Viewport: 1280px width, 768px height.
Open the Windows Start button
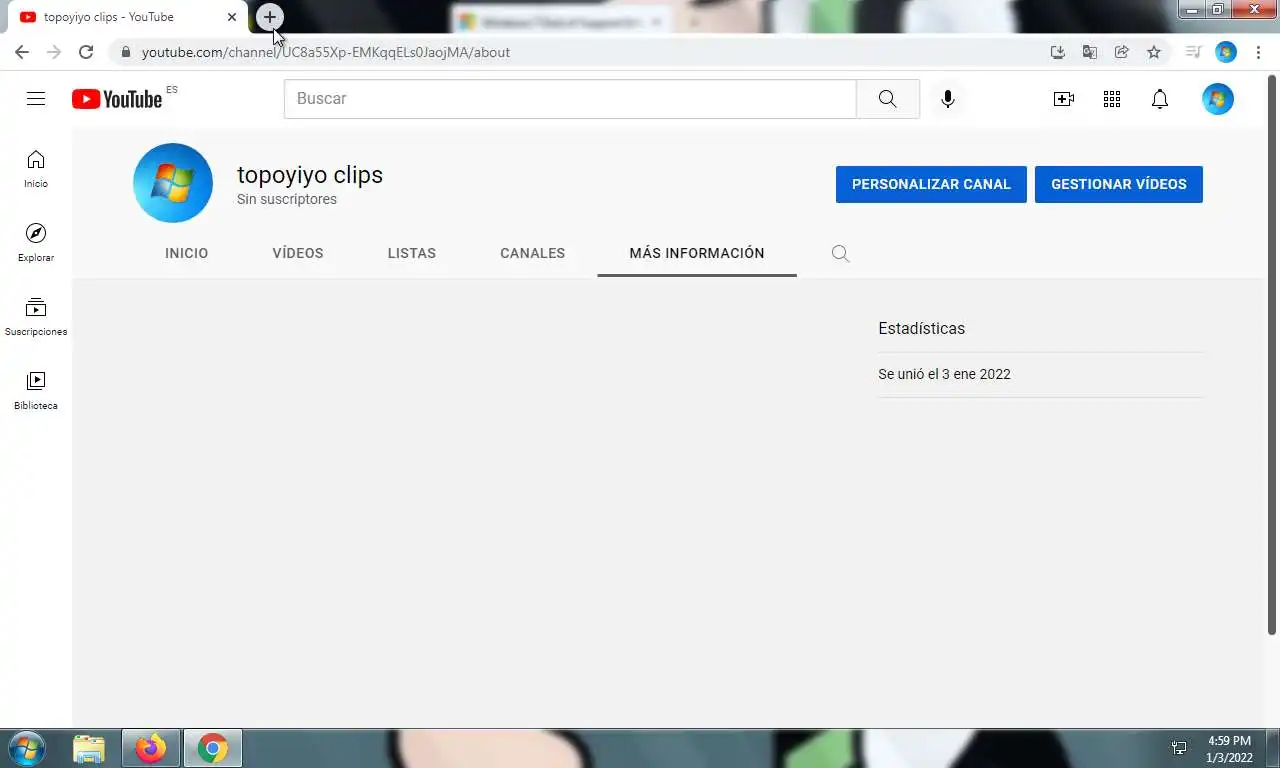(26, 748)
